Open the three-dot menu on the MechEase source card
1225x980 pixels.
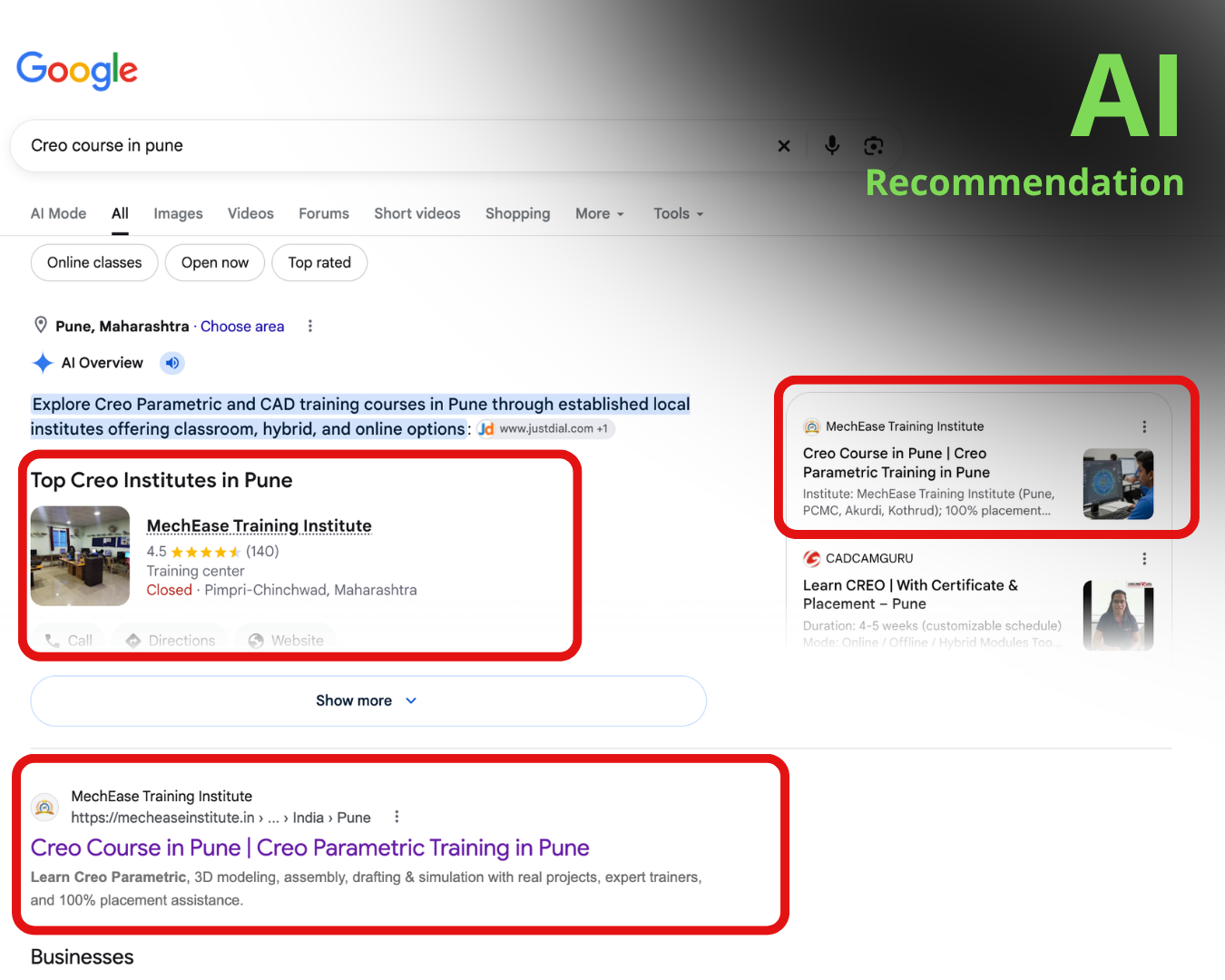pyautogui.click(x=1144, y=426)
